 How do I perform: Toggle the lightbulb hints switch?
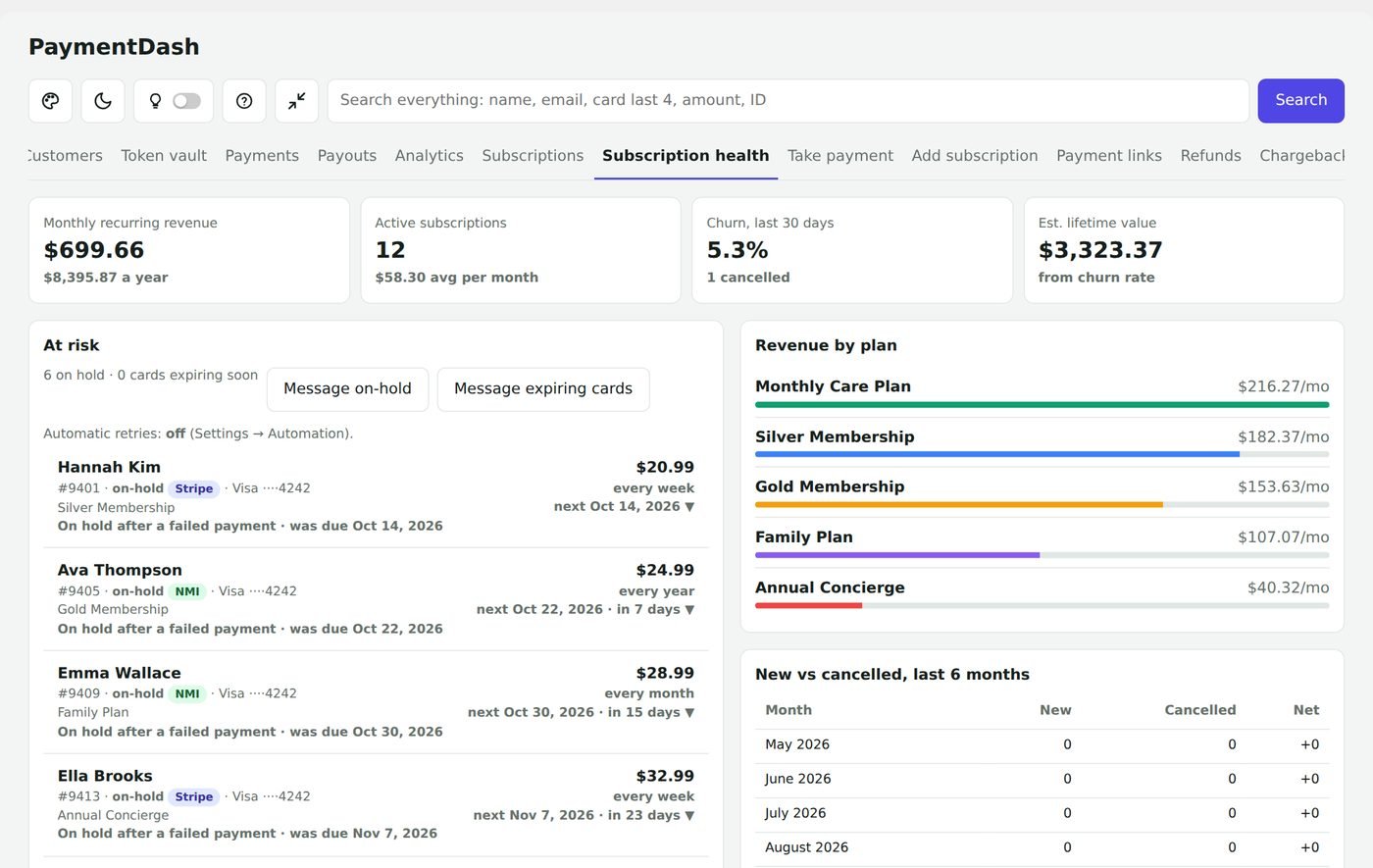click(x=186, y=101)
